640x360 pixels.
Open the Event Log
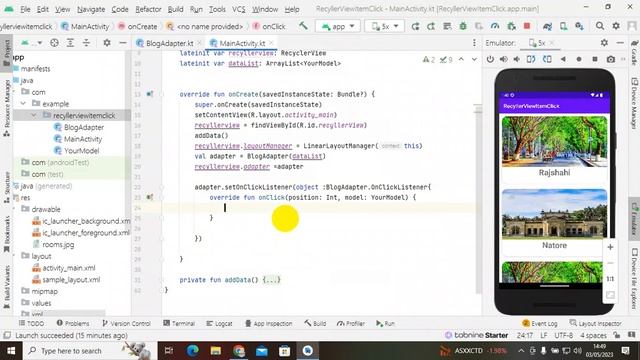coord(540,323)
